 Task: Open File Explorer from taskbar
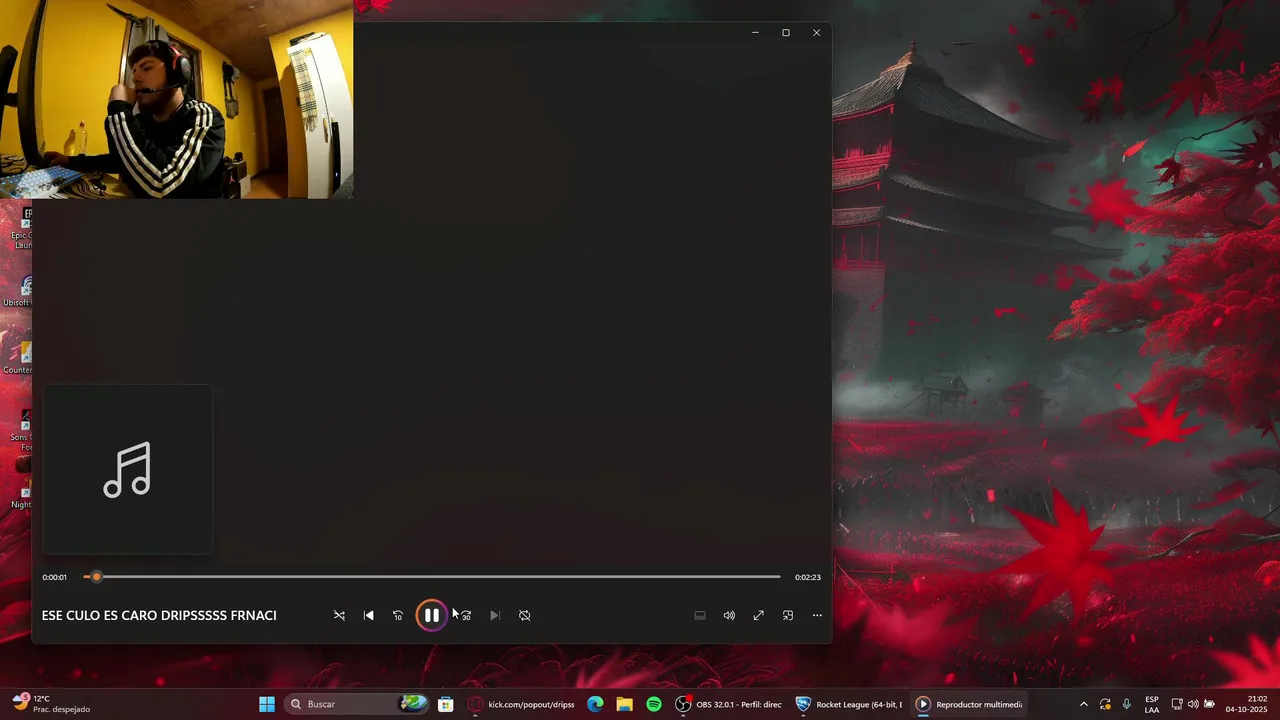[625, 704]
